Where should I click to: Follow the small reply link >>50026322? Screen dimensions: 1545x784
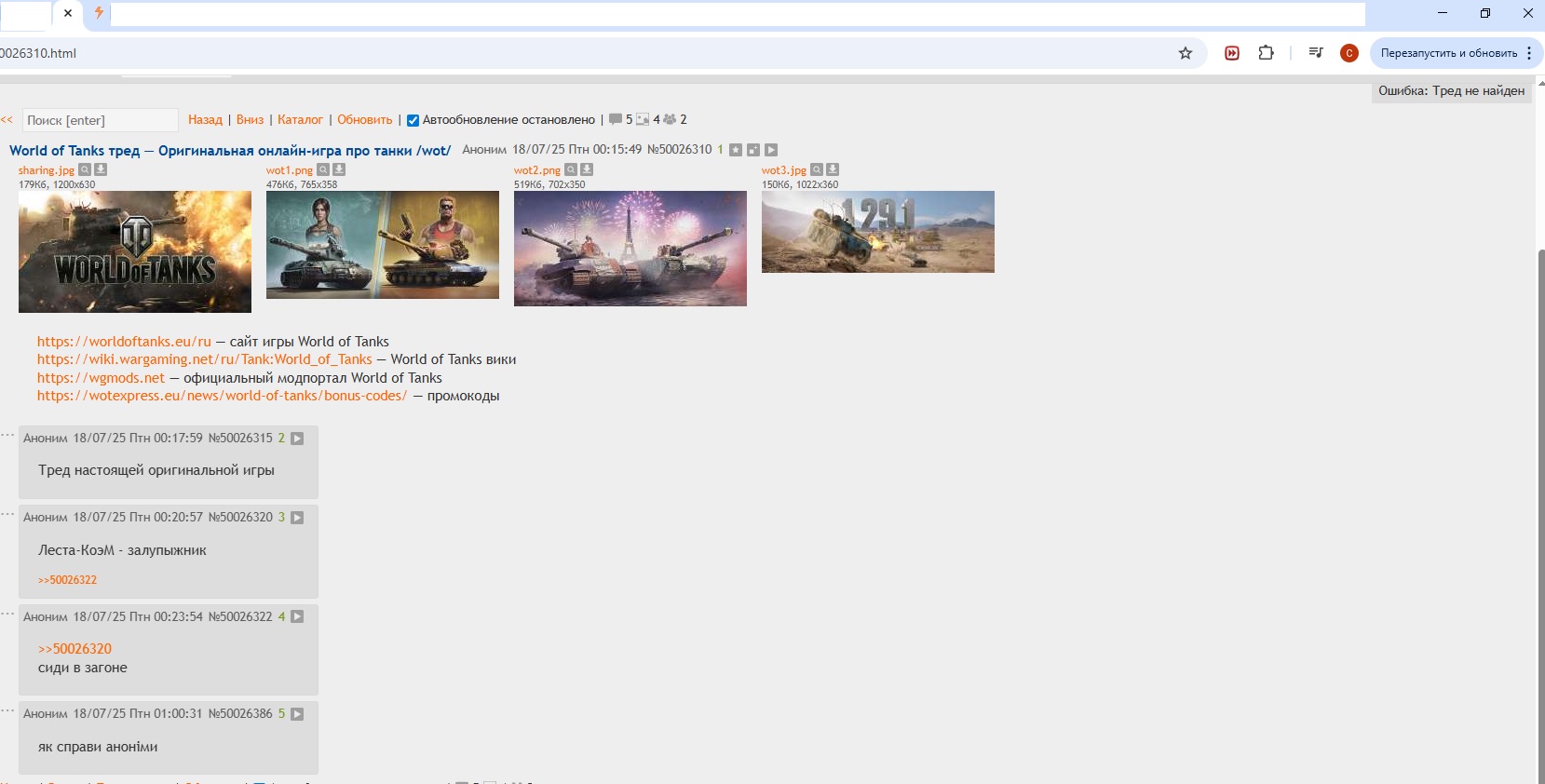(67, 580)
